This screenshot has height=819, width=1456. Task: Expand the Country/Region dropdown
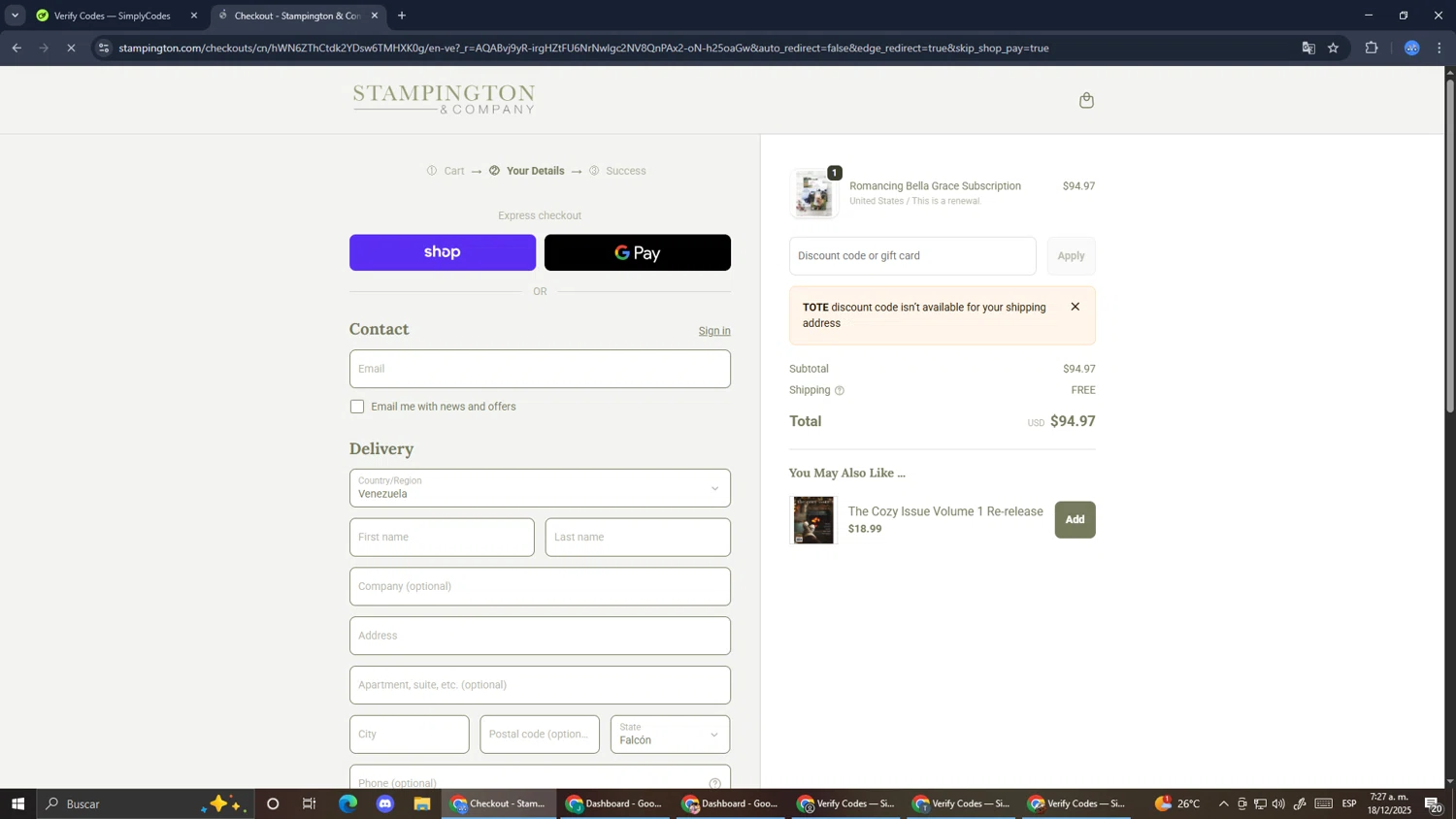coord(540,488)
